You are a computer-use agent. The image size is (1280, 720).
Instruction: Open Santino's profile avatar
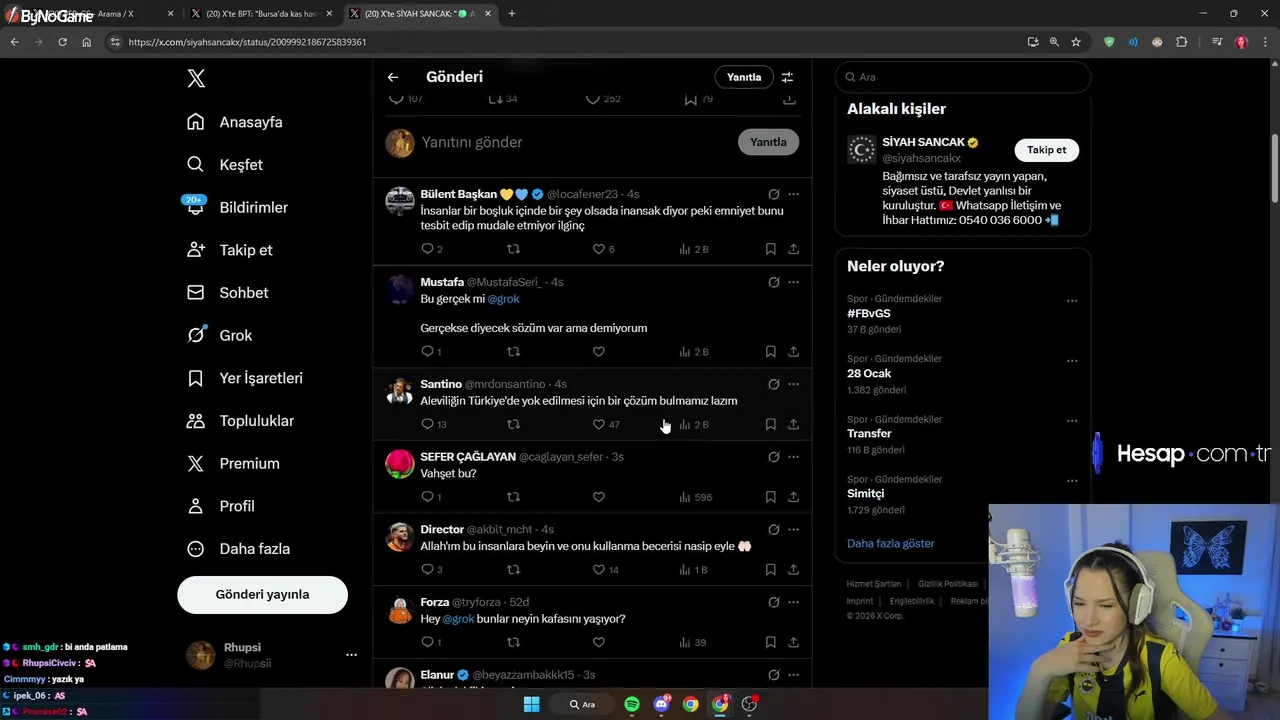(400, 391)
